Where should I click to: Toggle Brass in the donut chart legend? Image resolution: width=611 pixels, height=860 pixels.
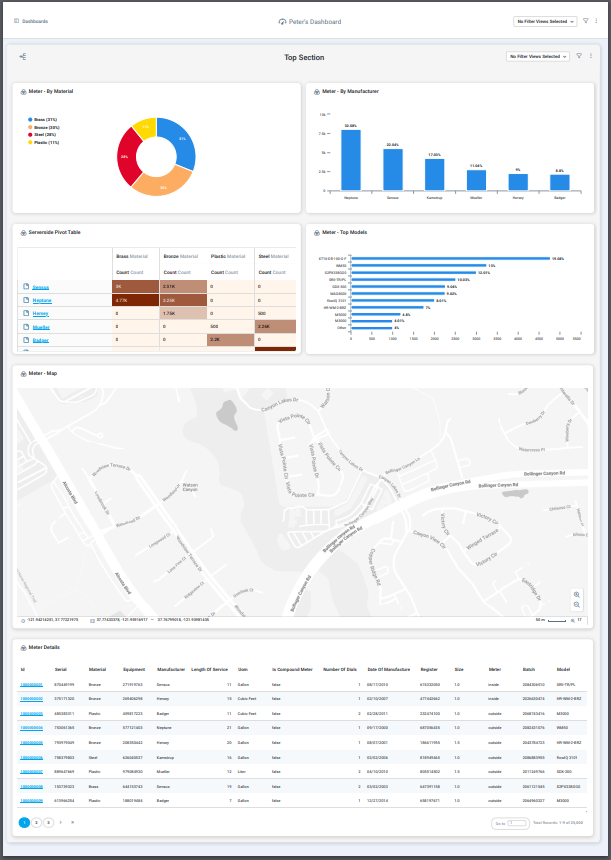pyautogui.click(x=44, y=119)
